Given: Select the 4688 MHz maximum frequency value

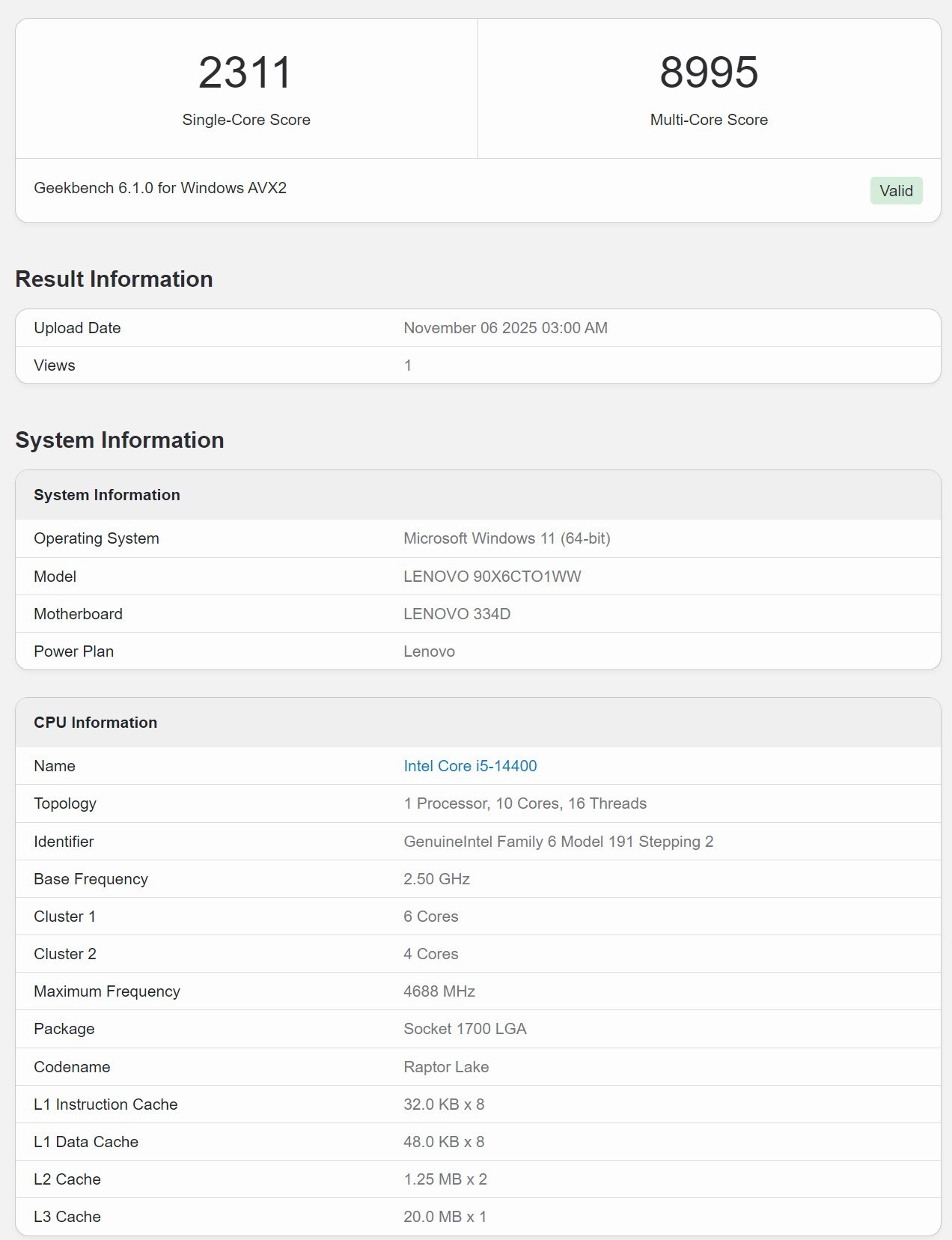Looking at the screenshot, I should point(439,991).
